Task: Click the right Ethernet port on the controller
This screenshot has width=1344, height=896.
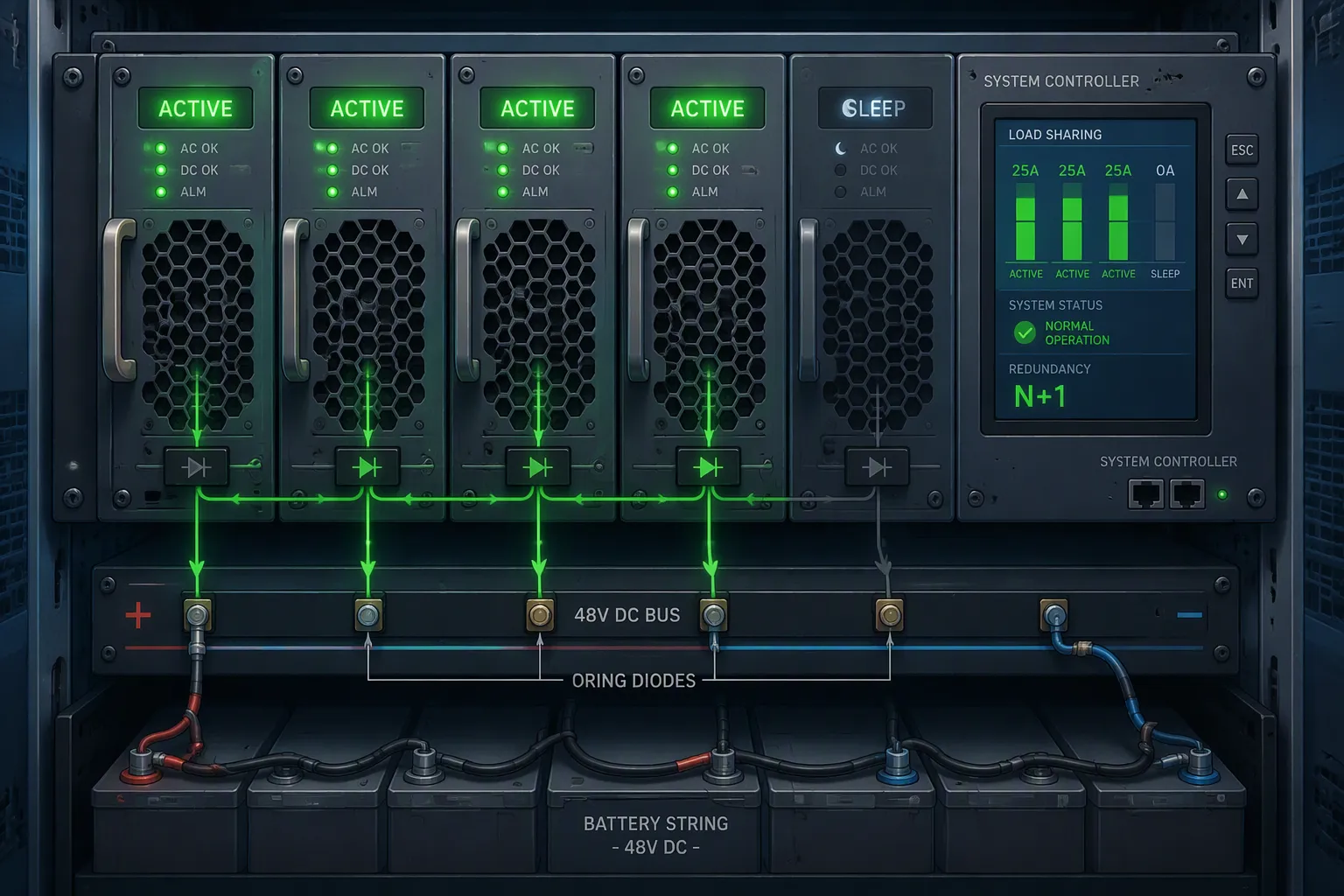Action: 1186,494
